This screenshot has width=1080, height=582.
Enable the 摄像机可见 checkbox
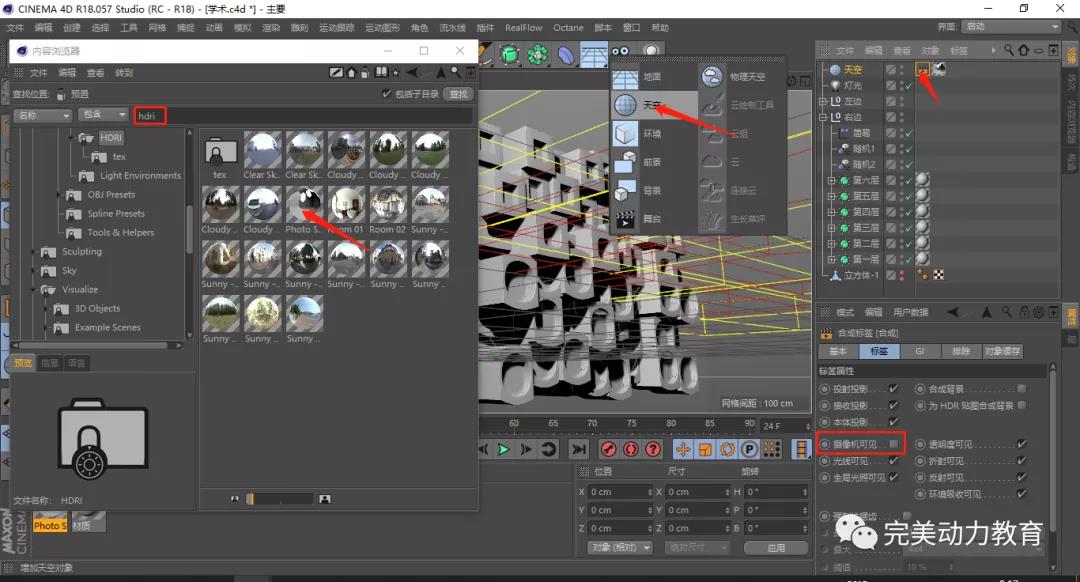894,444
